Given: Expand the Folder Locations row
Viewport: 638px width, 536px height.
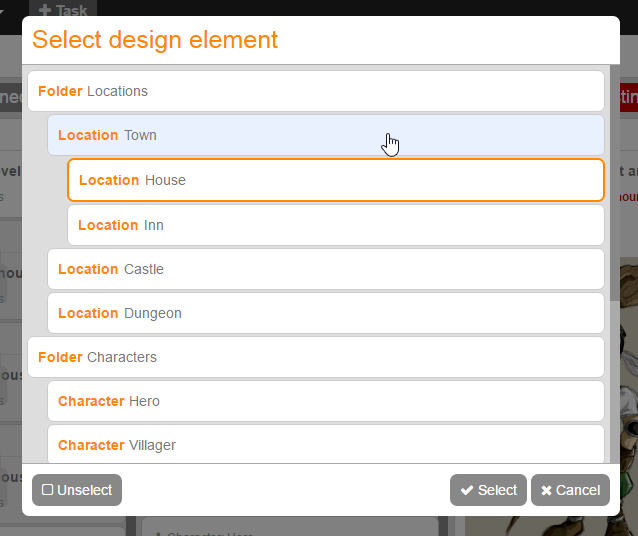Looking at the screenshot, I should click(x=315, y=91).
